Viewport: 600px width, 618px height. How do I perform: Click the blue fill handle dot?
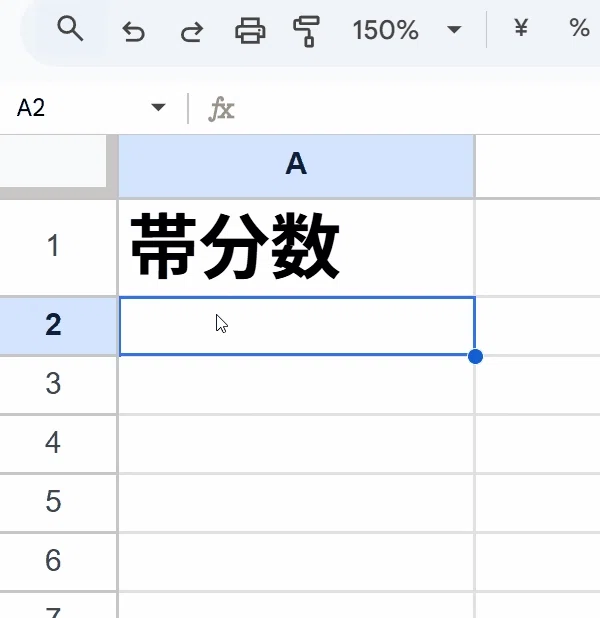point(475,356)
